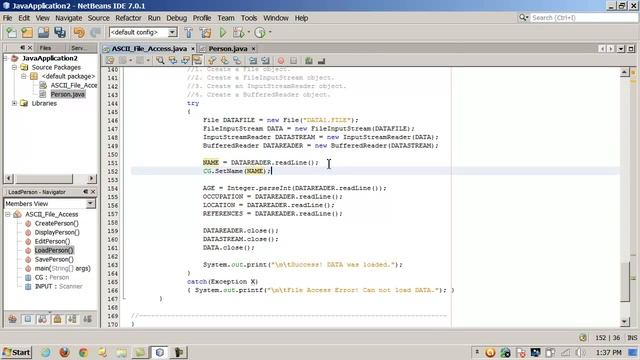Screen dimensions: 640x360
Task: Close the Person.java tab
Action: [x=253, y=49]
